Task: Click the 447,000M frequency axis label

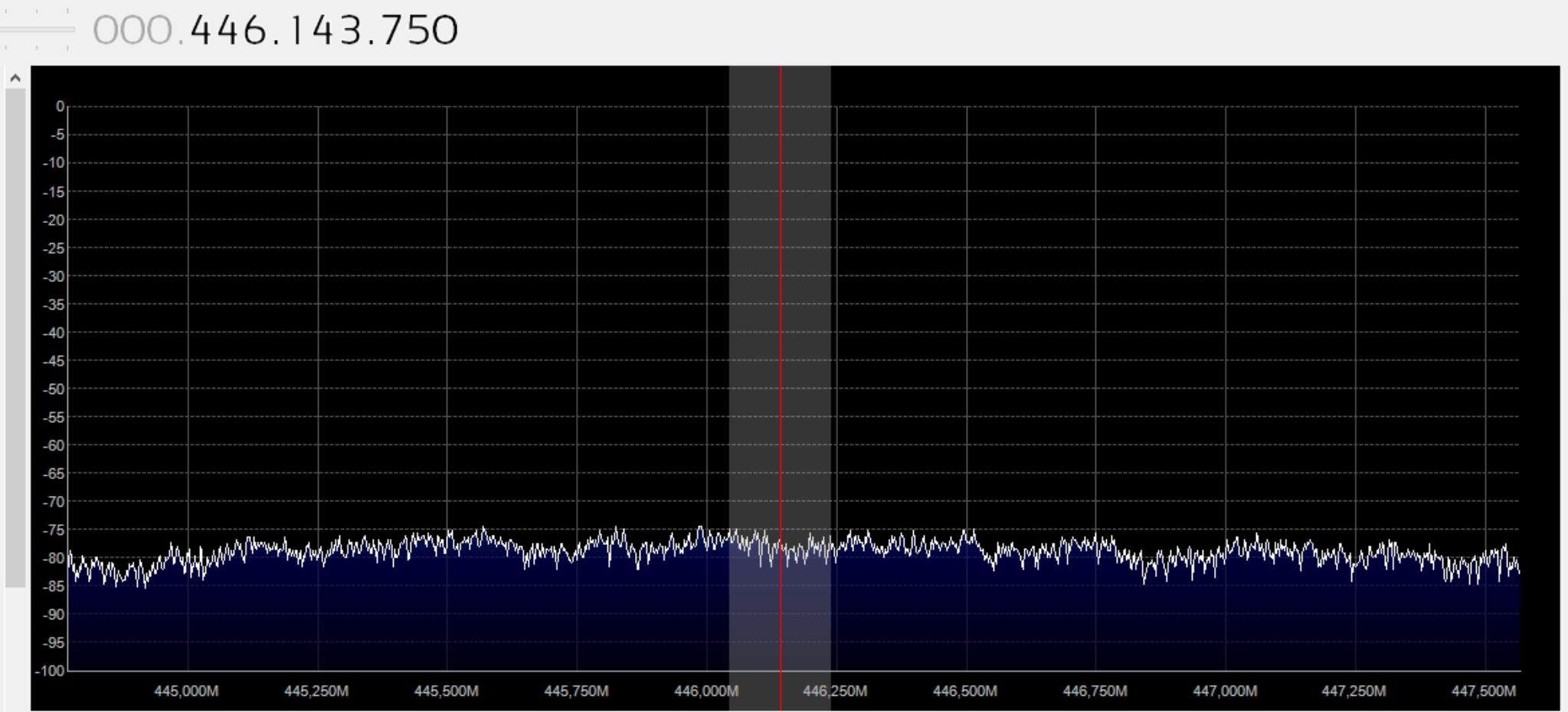Action: coord(1225,691)
